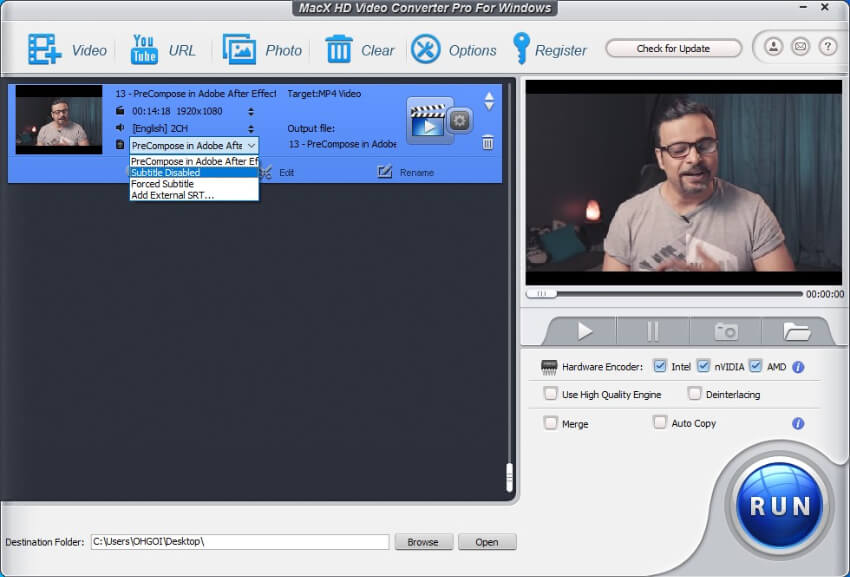Screen dimensions: 850x577
Task: Enable the Merge checkbox
Action: point(550,422)
